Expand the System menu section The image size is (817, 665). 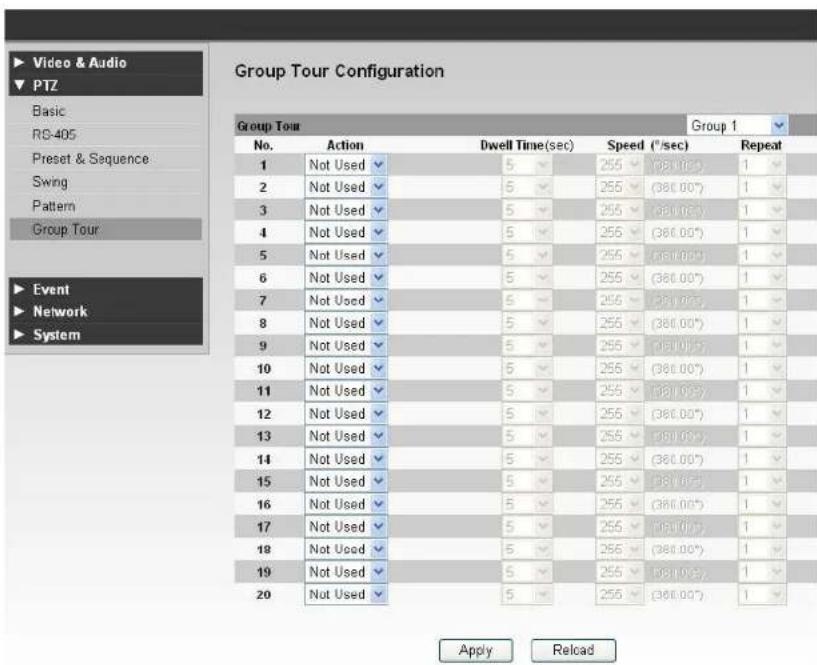pos(106,335)
